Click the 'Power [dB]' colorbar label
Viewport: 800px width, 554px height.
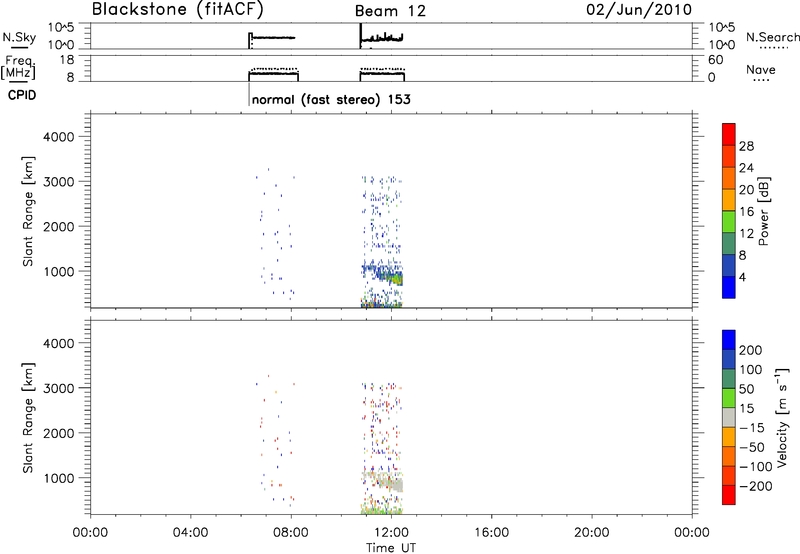[x=764, y=211]
